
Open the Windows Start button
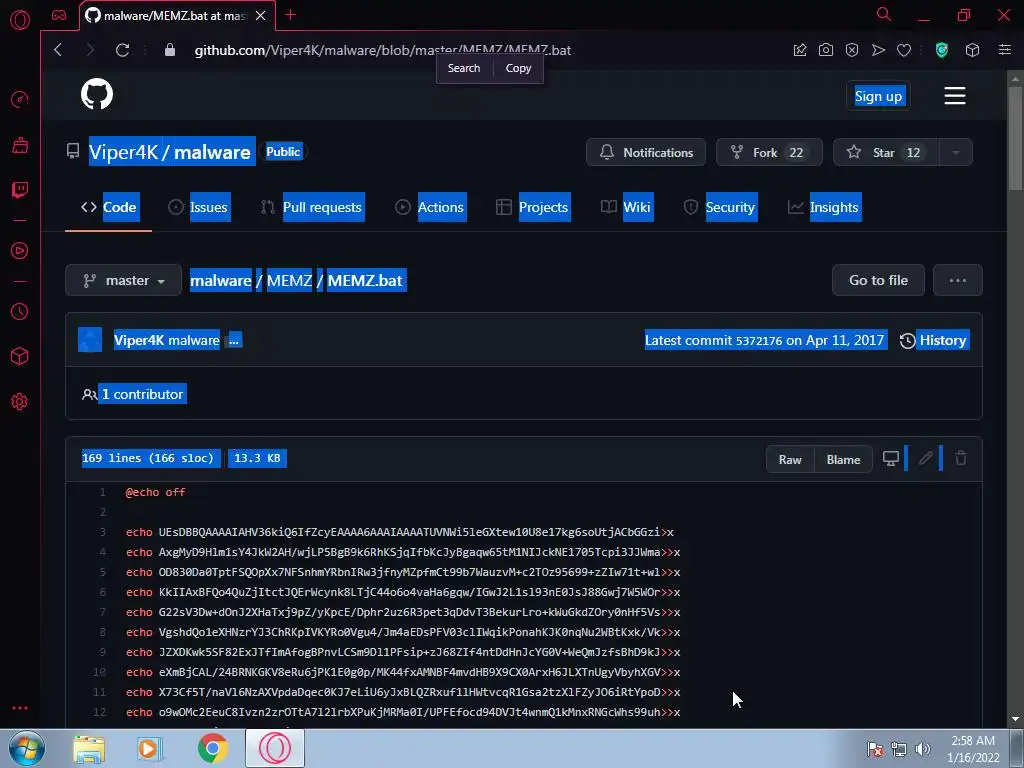(x=27, y=748)
